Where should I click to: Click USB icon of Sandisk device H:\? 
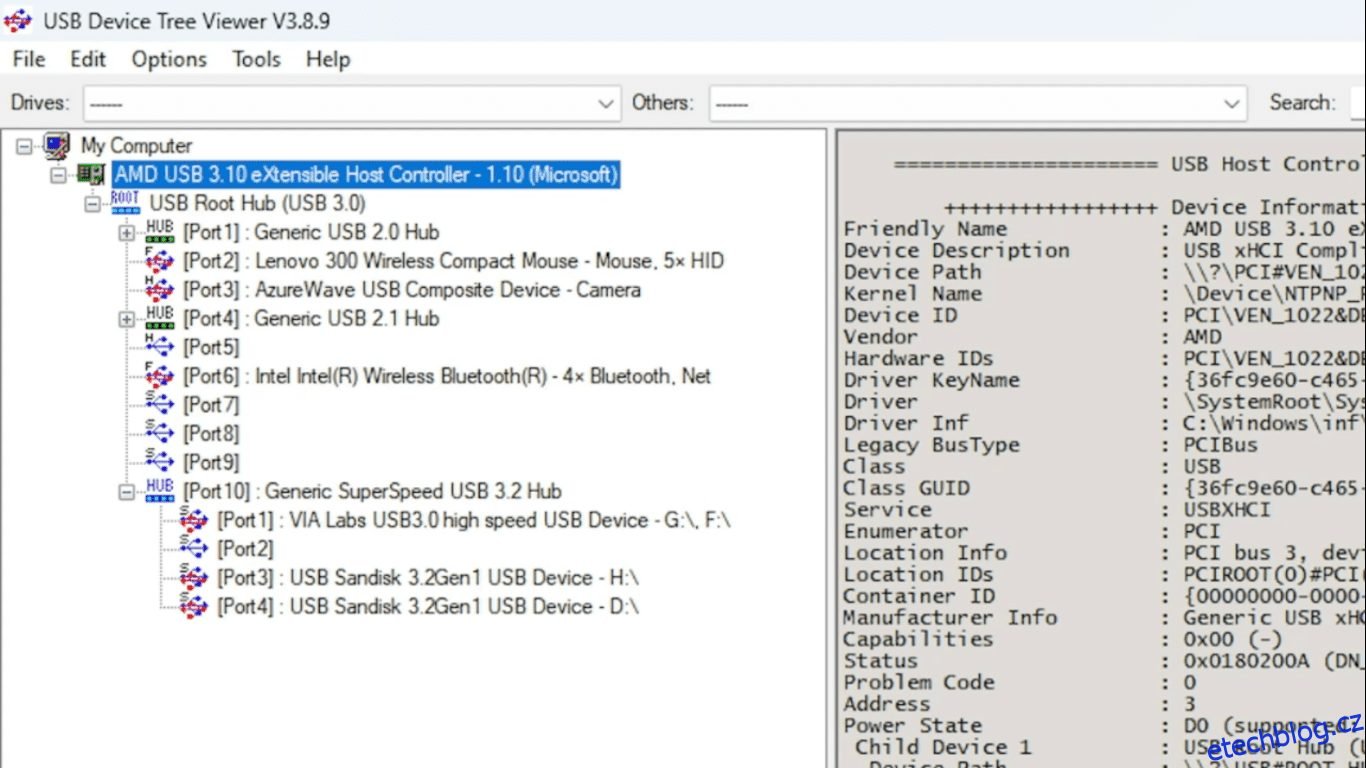coord(193,578)
